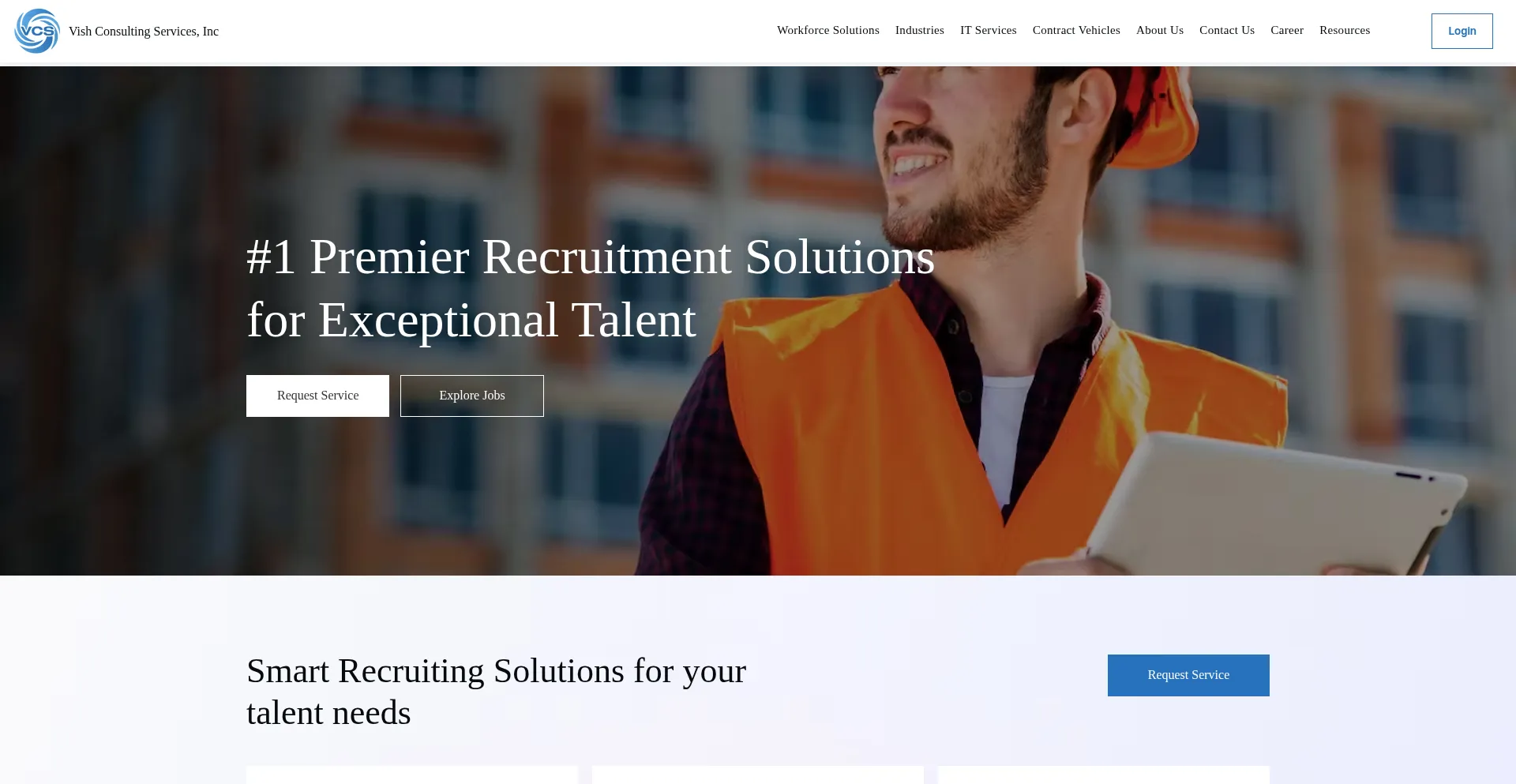Select the middle service card
Viewport: 1516px width, 784px height.
[x=757, y=775]
